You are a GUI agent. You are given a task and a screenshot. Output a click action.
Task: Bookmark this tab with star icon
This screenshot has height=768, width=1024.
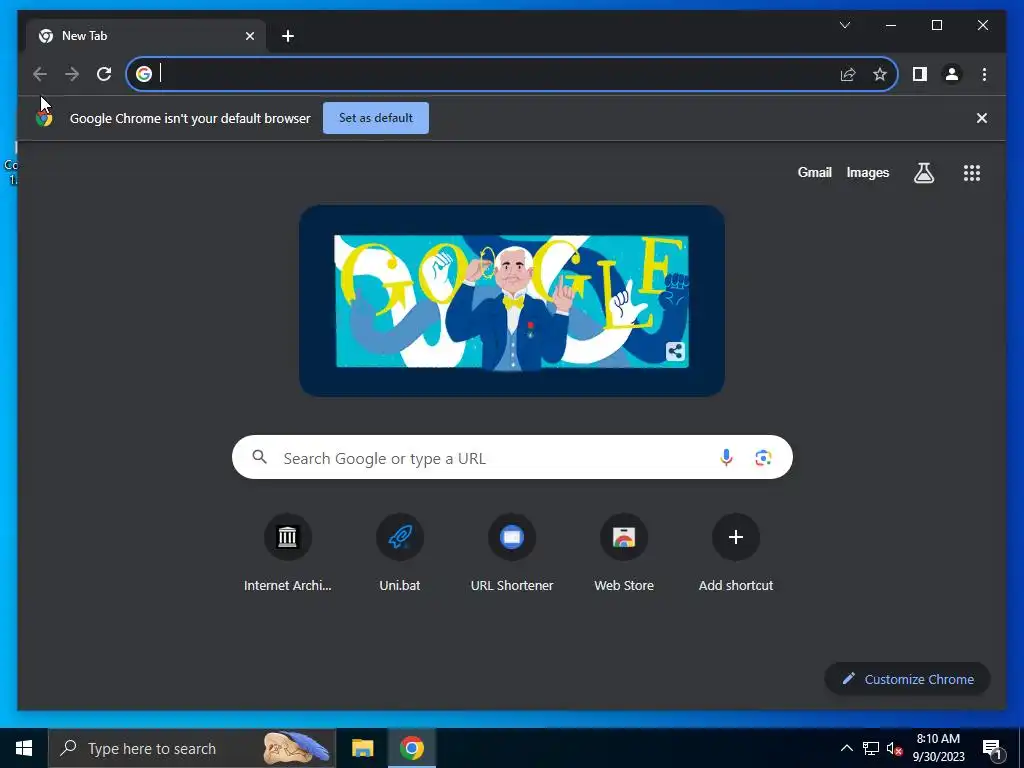880,74
